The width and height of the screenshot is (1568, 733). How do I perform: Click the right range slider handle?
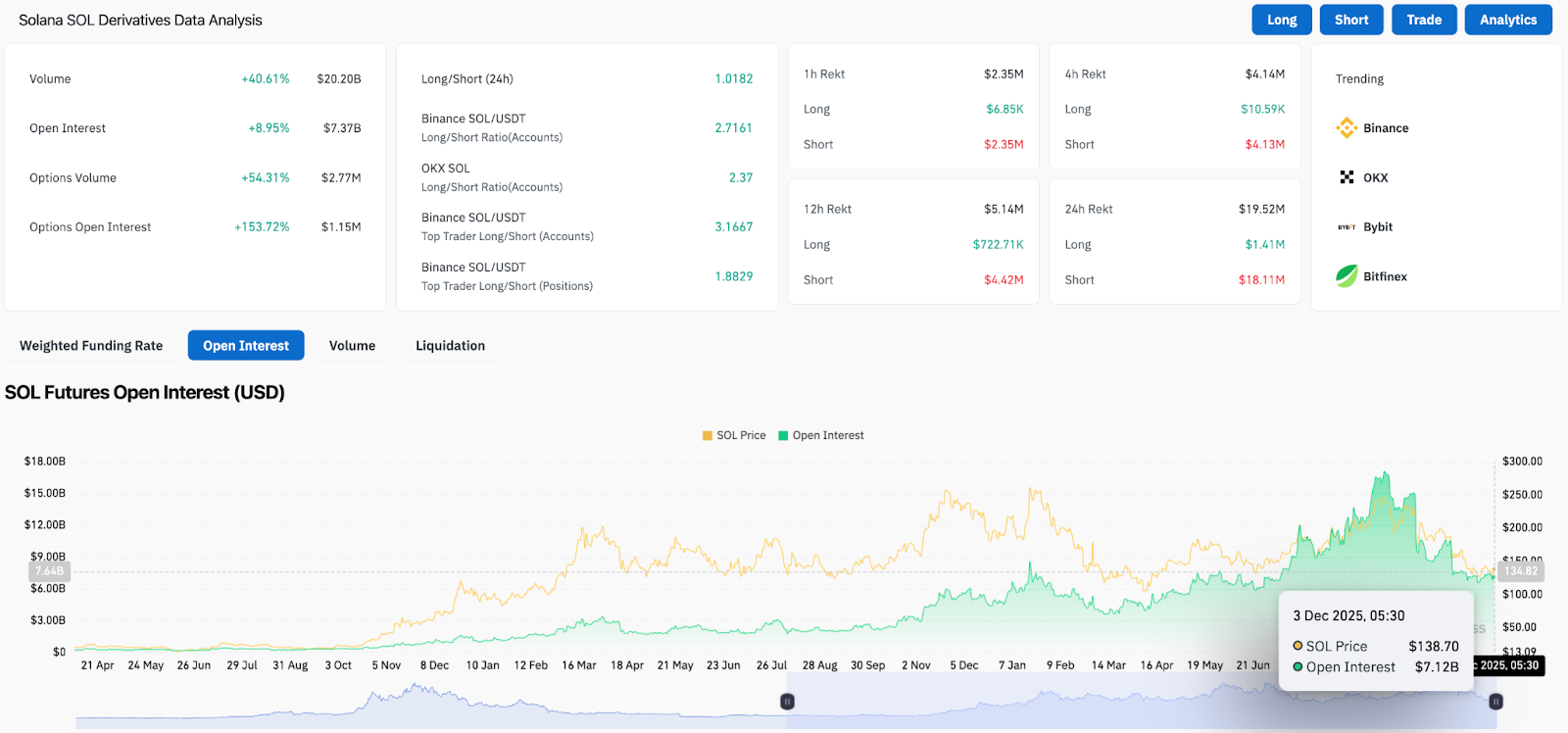1495,702
